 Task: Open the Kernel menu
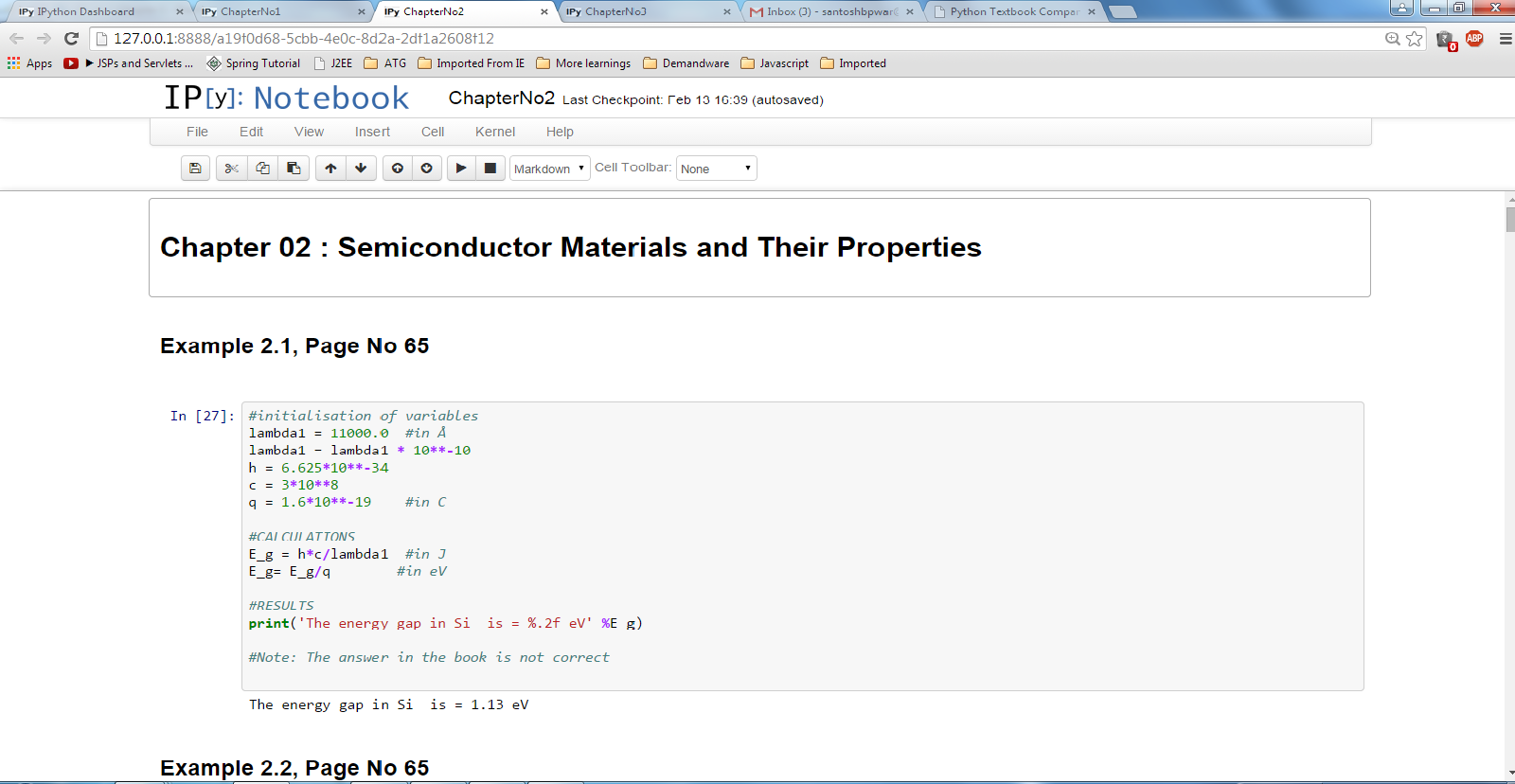pos(494,132)
